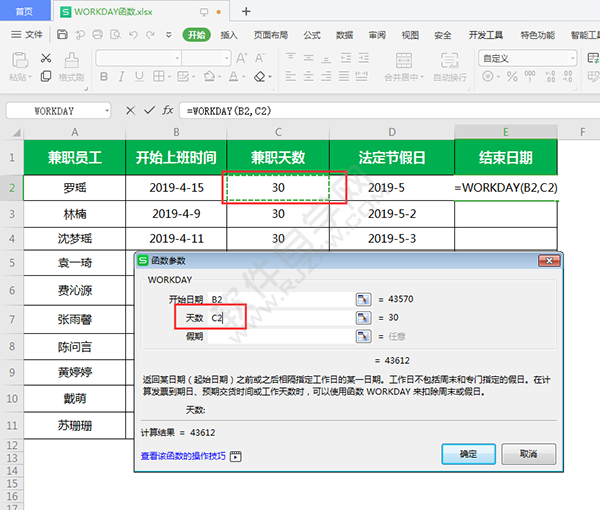Viewport: 600px width, 510px height.
Task: Switch to the 审阅 ribbon tab
Action: click(377, 35)
